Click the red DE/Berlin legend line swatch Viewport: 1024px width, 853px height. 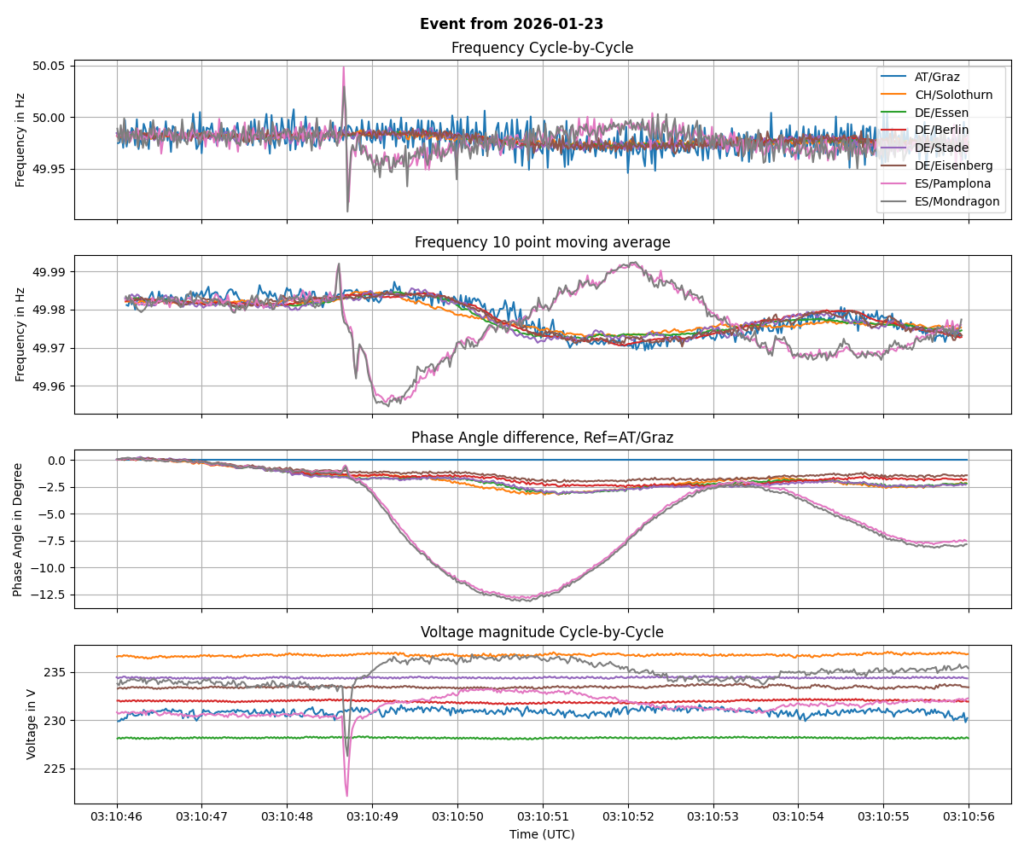(x=892, y=130)
